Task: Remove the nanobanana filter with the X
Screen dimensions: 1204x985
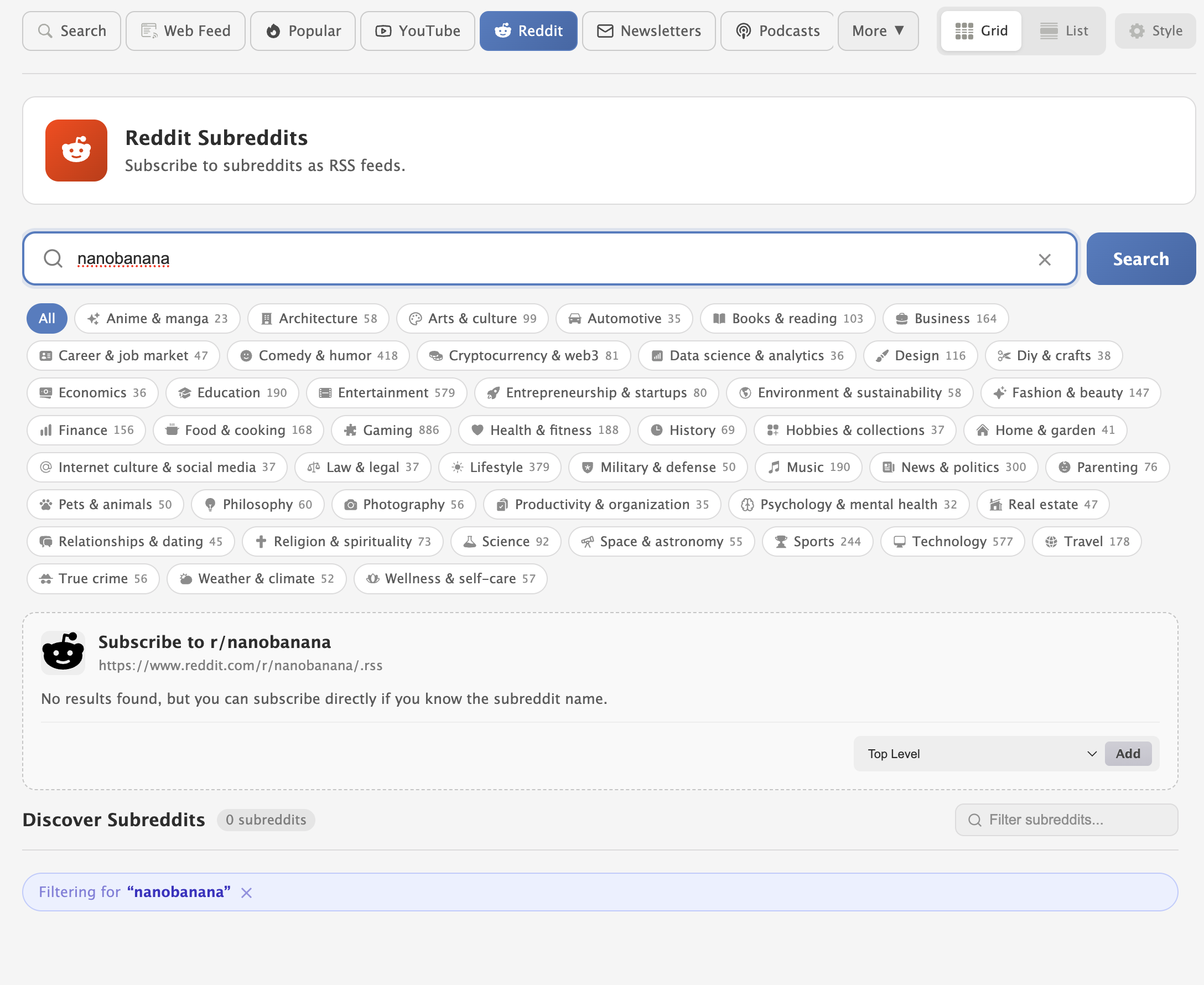Action: 246,893
